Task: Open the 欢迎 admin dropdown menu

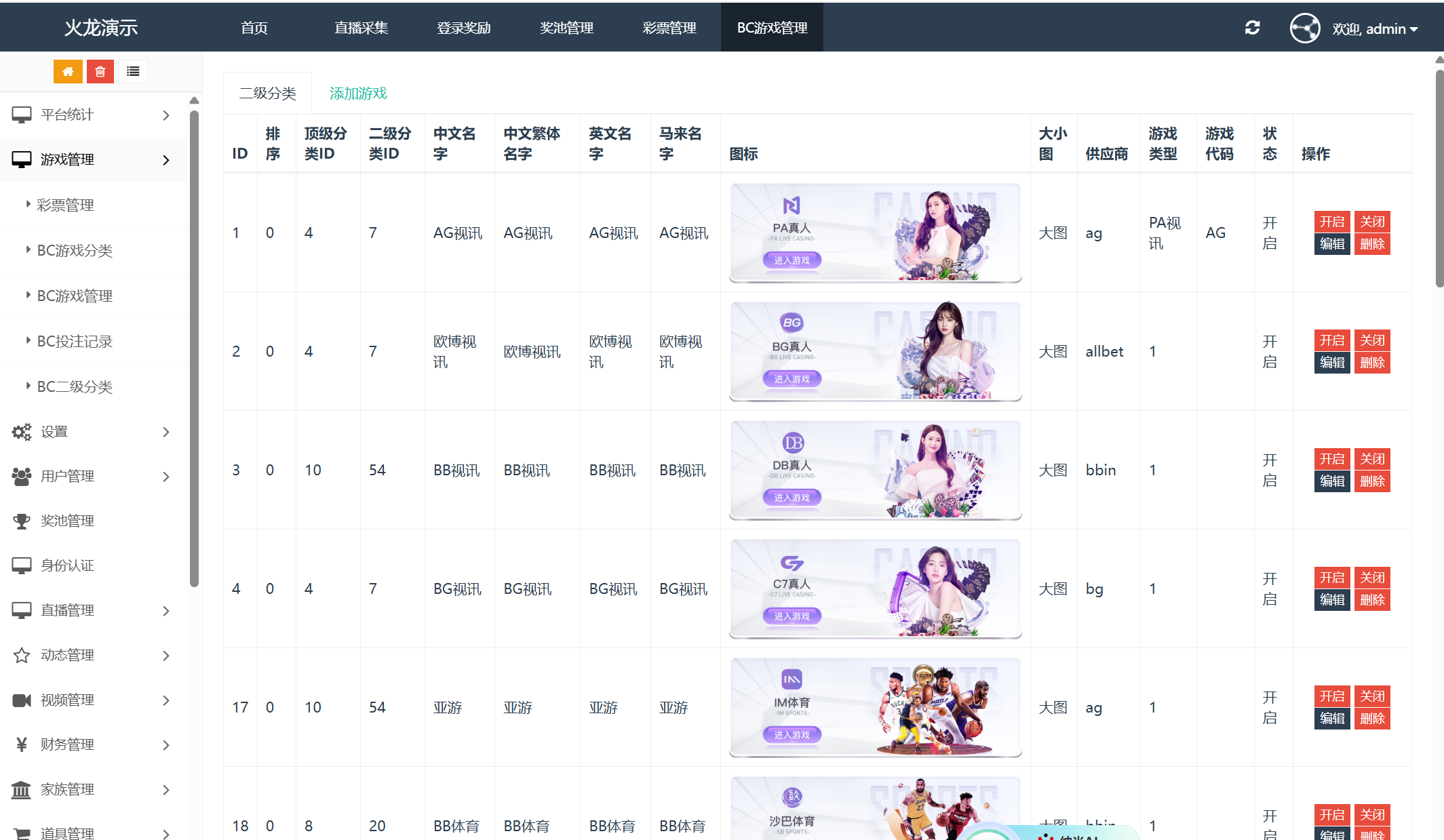Action: 1375,29
